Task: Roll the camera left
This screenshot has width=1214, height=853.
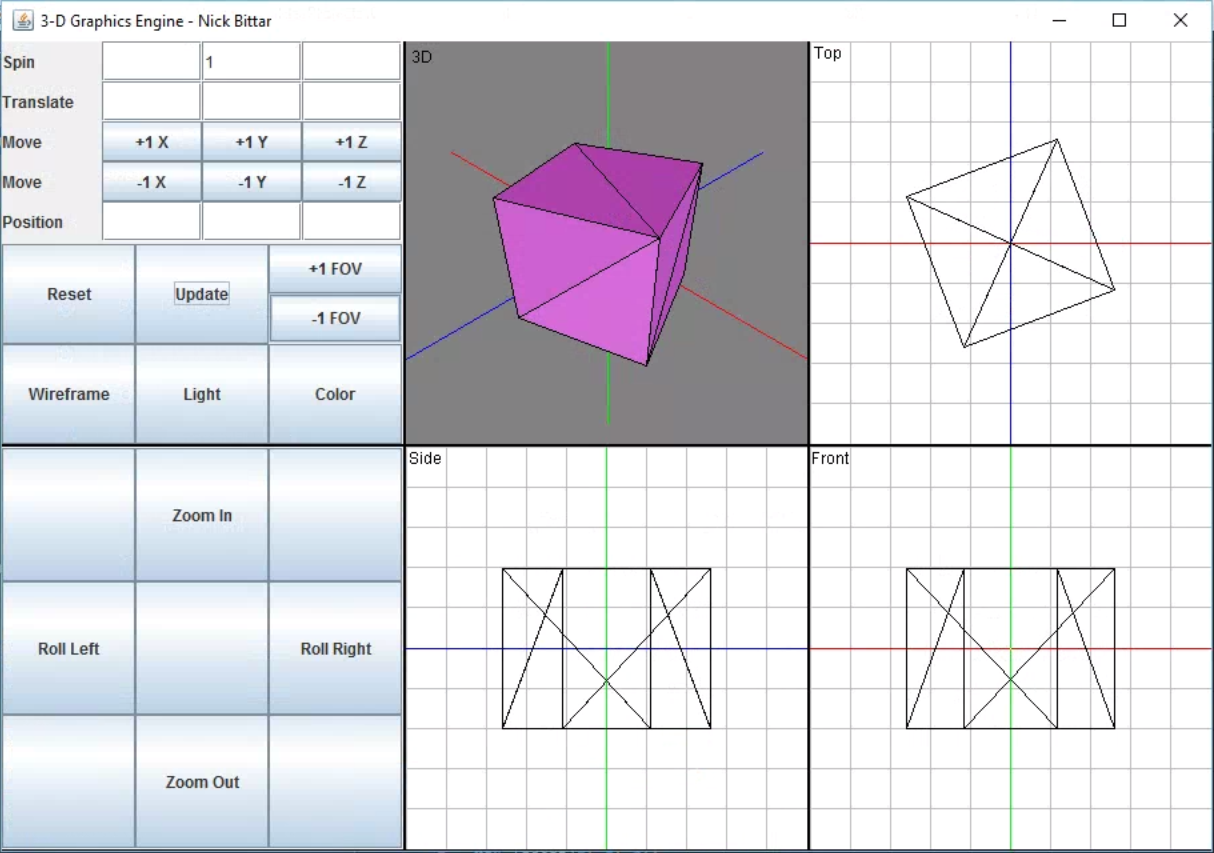Action: pos(68,648)
